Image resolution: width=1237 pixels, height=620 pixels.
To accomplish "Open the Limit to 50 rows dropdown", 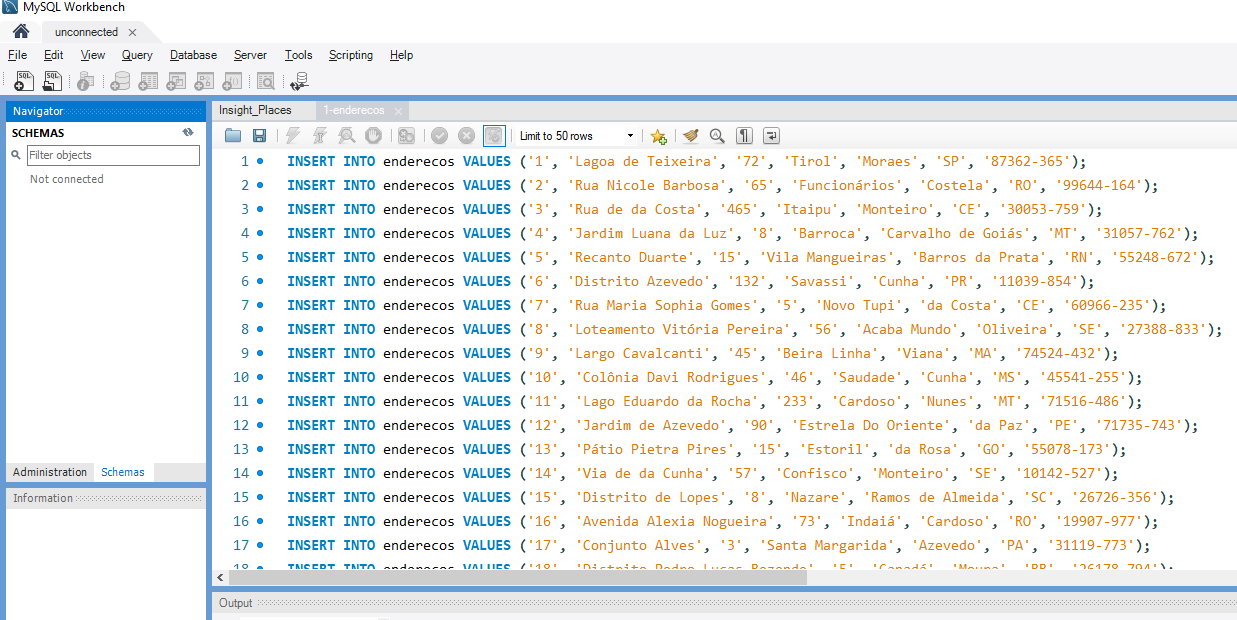I will click(630, 136).
